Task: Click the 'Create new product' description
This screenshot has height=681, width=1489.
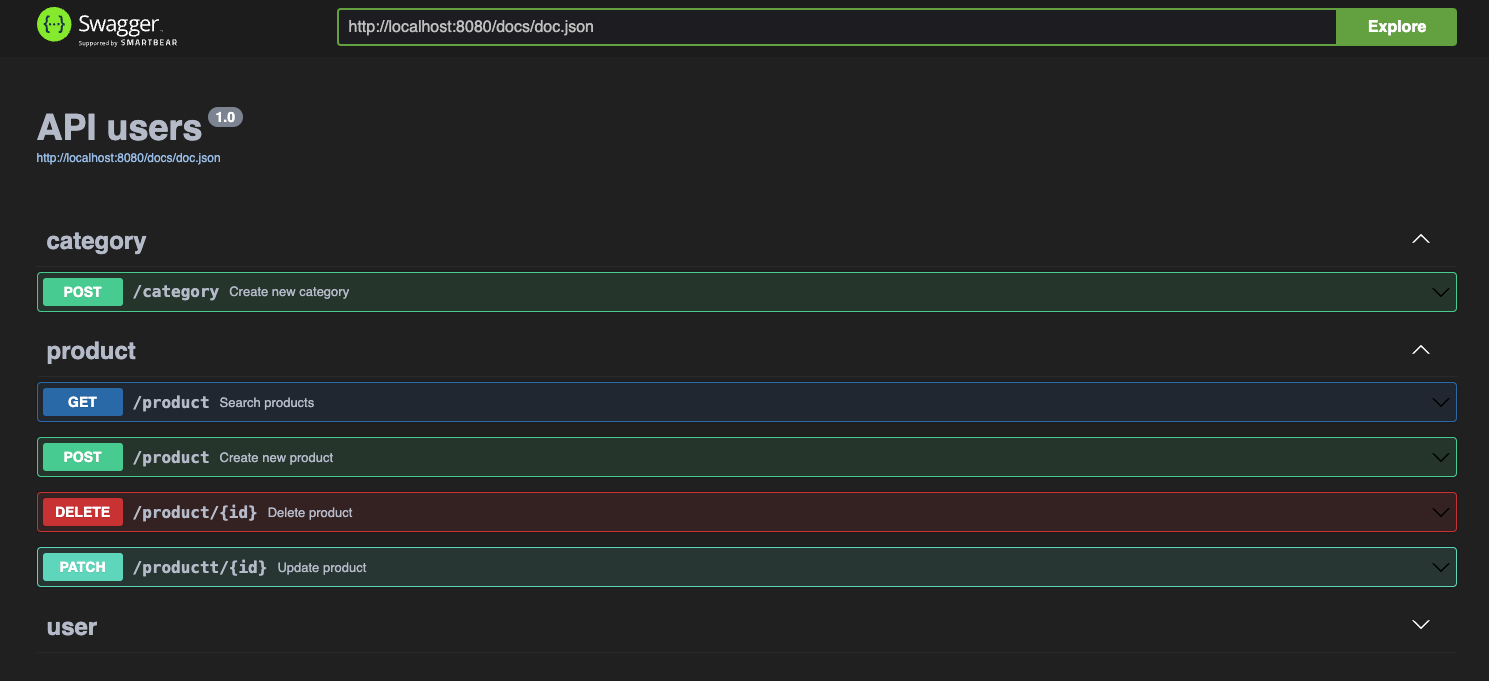Action: (x=276, y=457)
